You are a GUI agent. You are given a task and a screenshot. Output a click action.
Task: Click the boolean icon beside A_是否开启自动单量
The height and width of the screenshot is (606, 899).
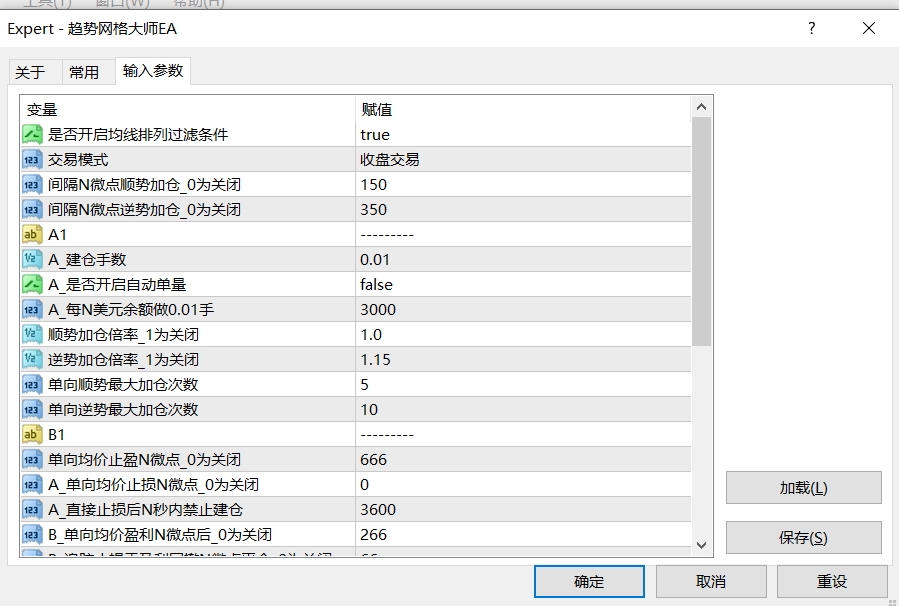point(32,285)
